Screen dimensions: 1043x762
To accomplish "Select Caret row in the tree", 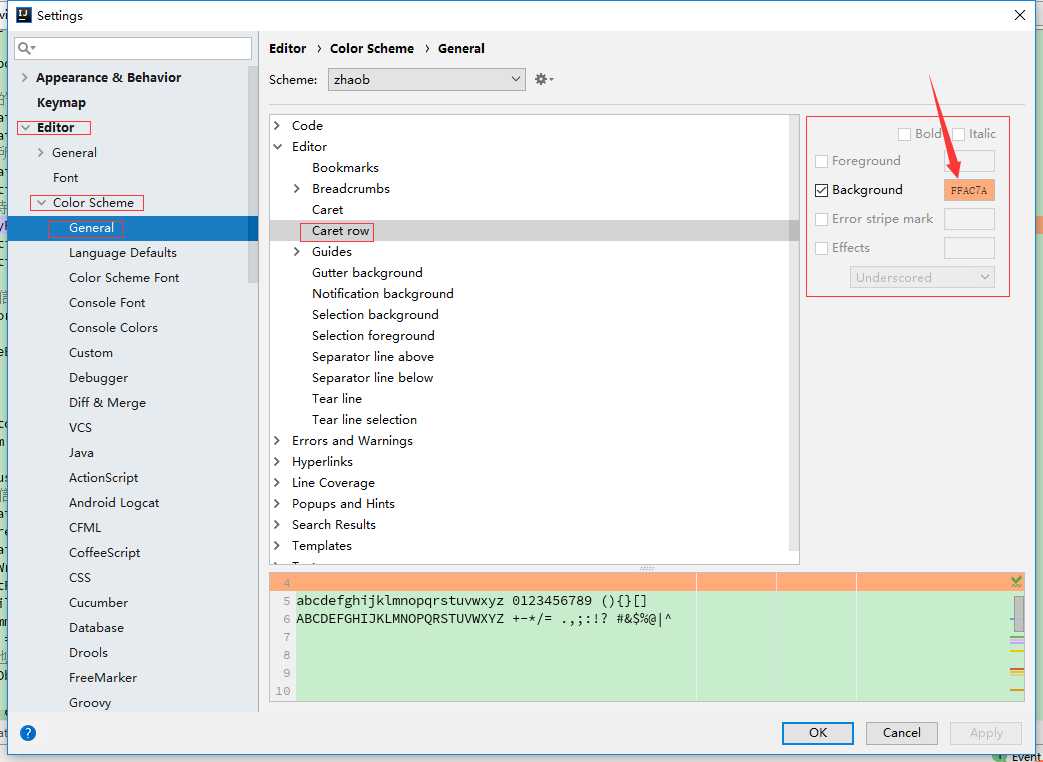I will (x=340, y=231).
